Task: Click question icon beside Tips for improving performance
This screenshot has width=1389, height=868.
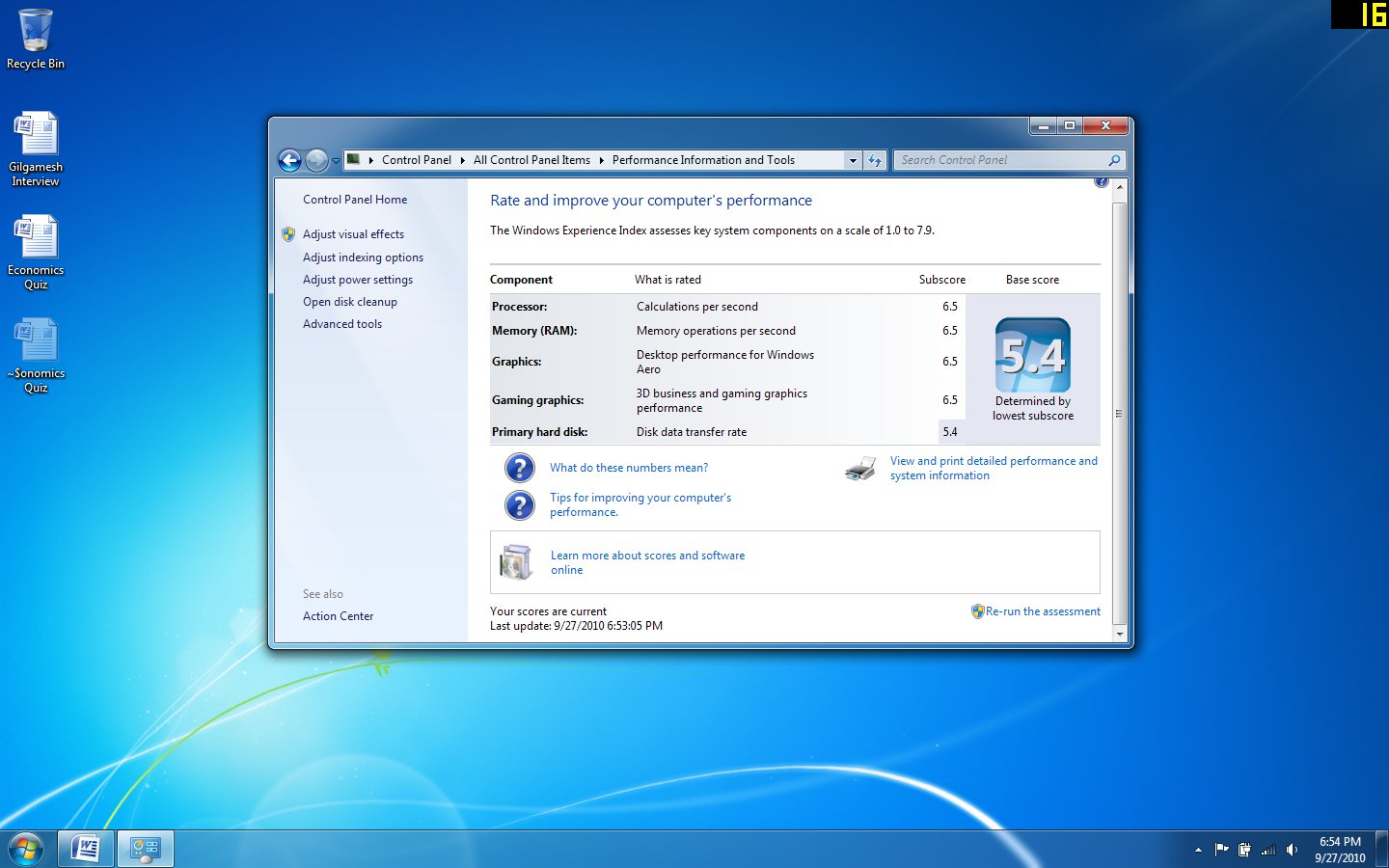Action: pos(520,505)
